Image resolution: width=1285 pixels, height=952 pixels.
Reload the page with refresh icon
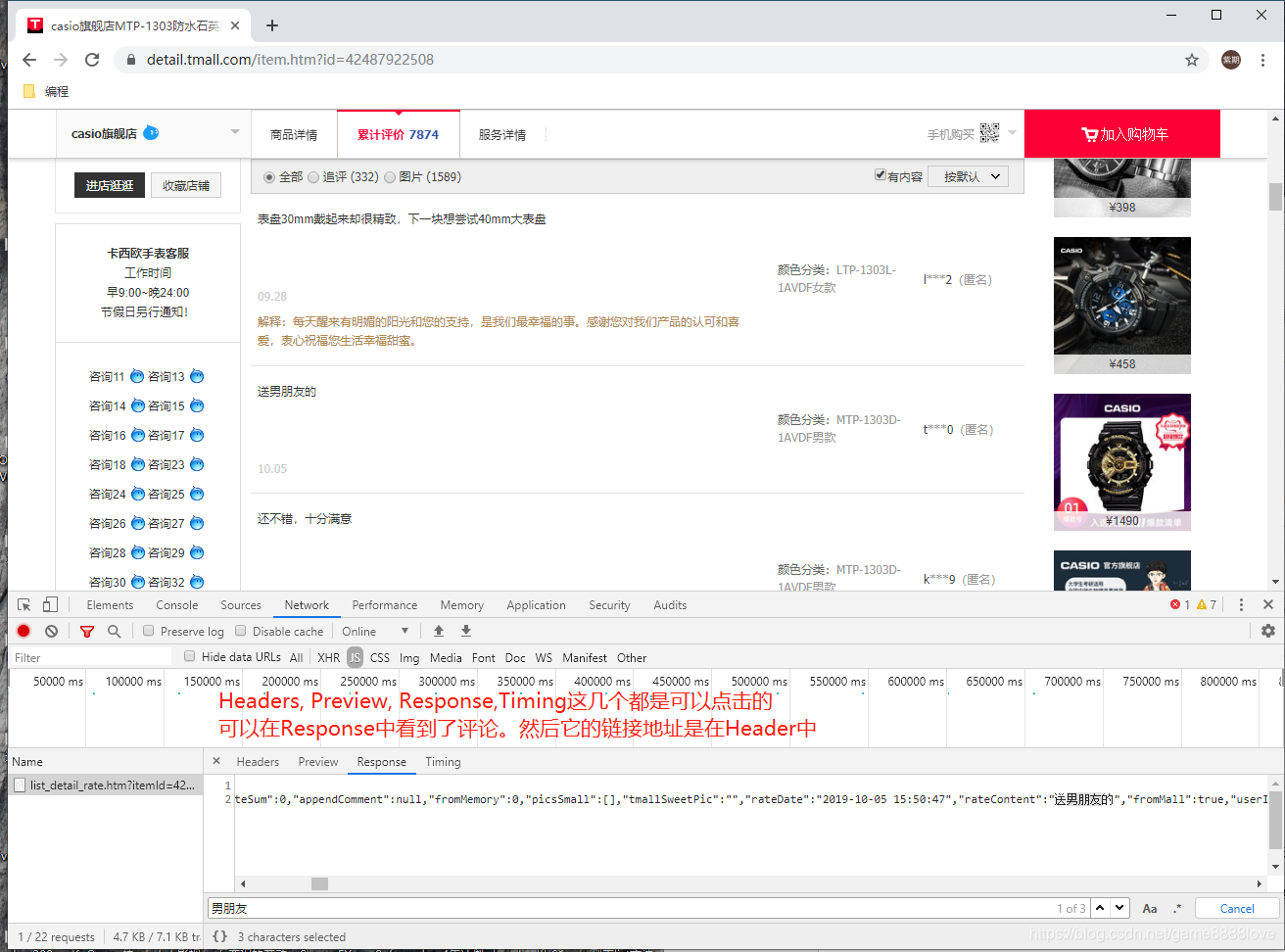[92, 60]
